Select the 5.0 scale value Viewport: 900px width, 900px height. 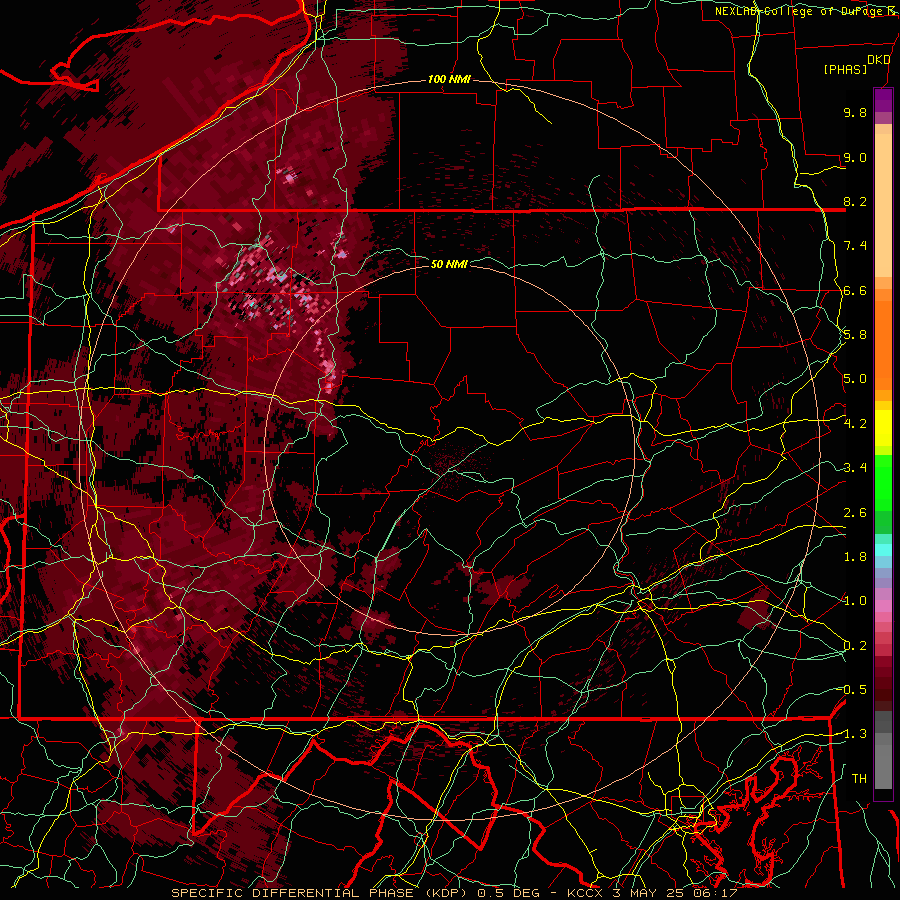coord(855,379)
